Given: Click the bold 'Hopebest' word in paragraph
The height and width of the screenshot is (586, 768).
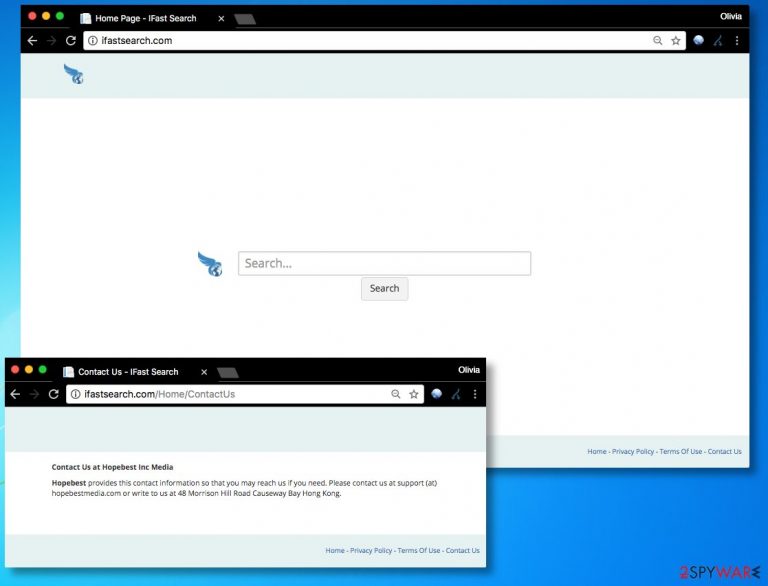Looking at the screenshot, I should pos(69,483).
